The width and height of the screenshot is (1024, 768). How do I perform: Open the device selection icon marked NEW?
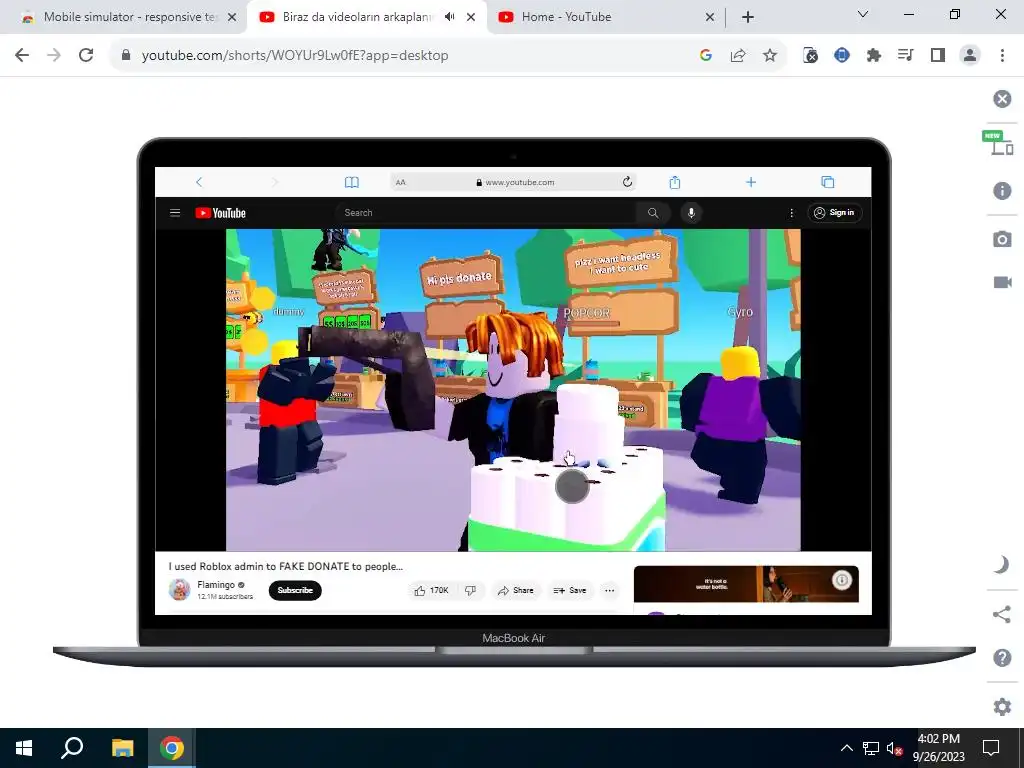1001,144
